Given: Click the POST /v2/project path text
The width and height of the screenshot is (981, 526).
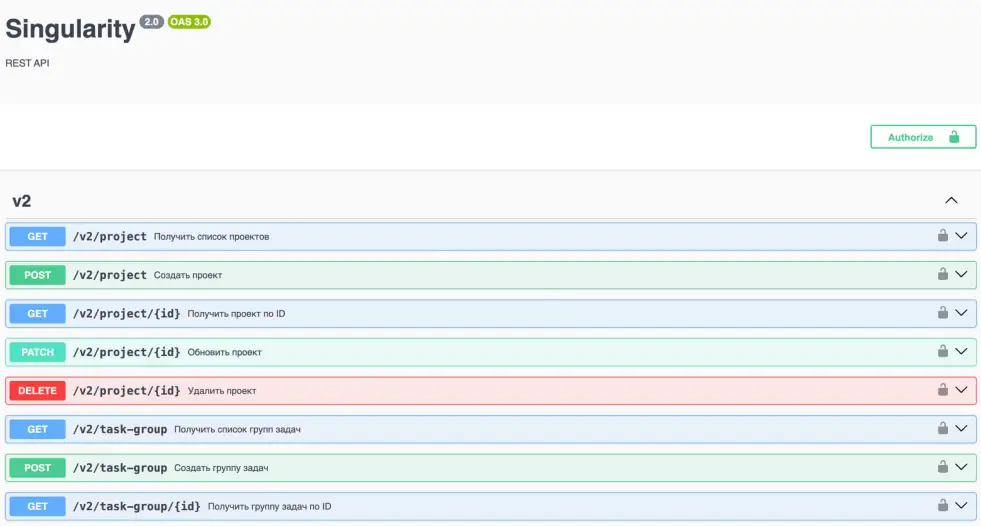Looking at the screenshot, I should pyautogui.click(x=109, y=275).
